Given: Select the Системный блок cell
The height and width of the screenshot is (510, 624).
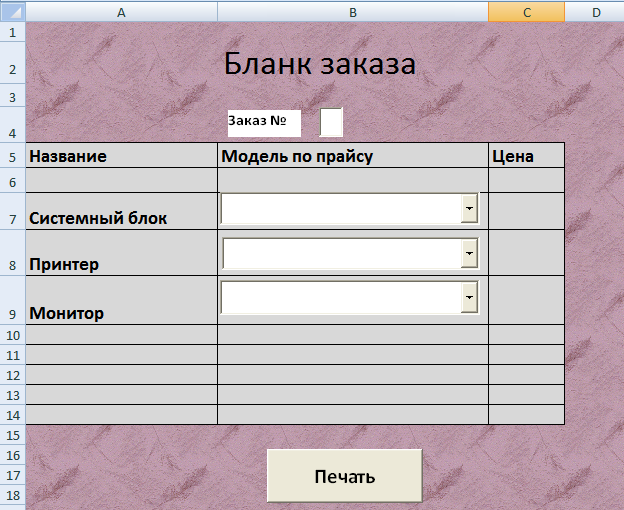Looking at the screenshot, I should click(x=122, y=211).
